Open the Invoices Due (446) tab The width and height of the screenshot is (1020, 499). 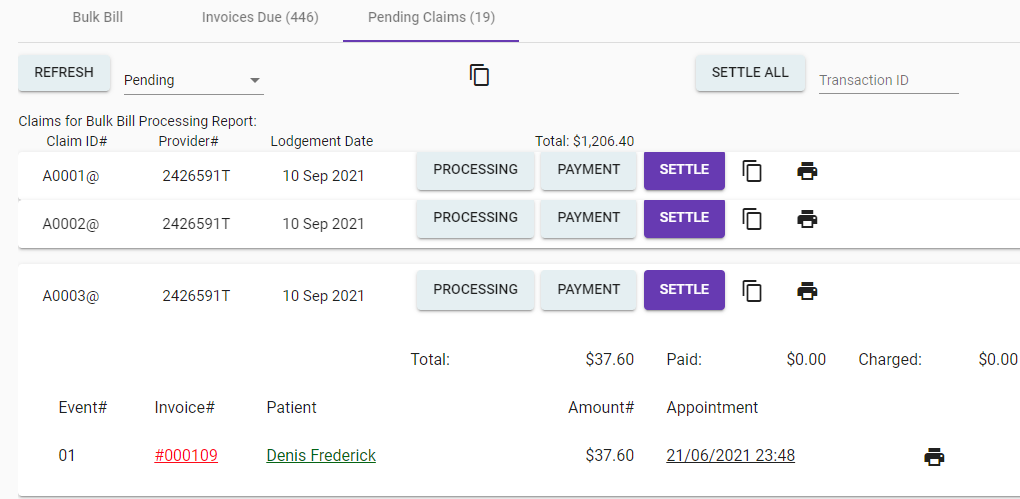pos(260,18)
